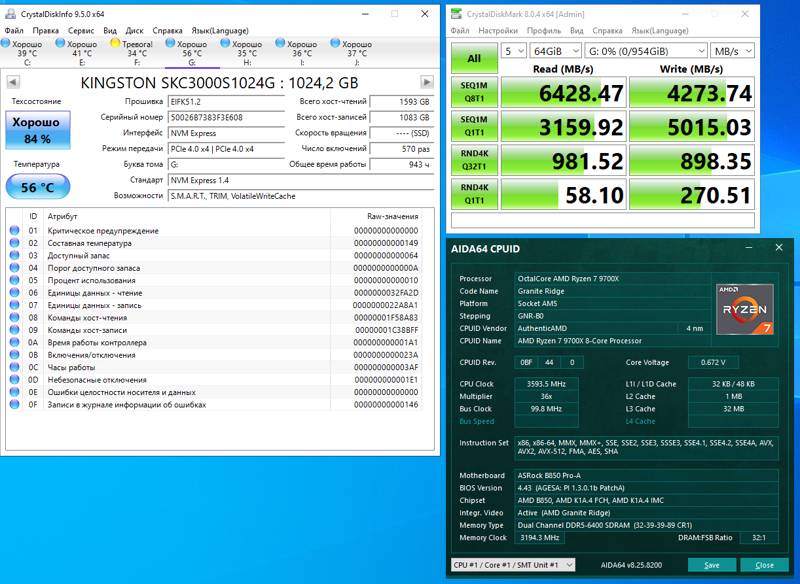This screenshot has width=800, height=584.
Task: Run the RND4K Q32T1 test
Action: coord(474,160)
